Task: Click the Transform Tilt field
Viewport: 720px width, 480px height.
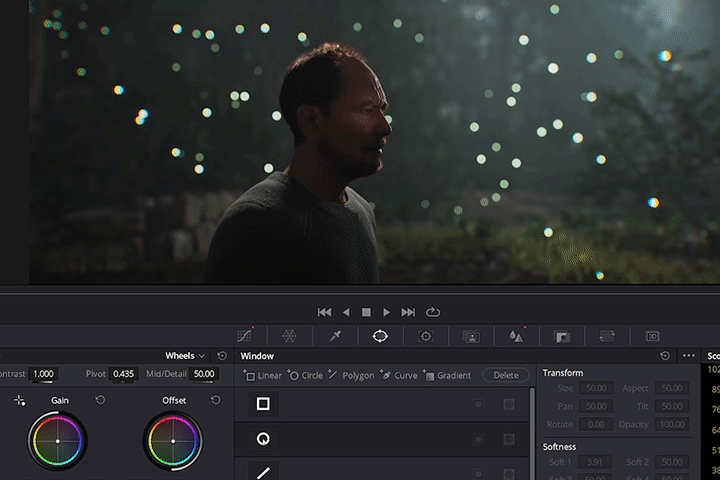Action: tap(672, 406)
